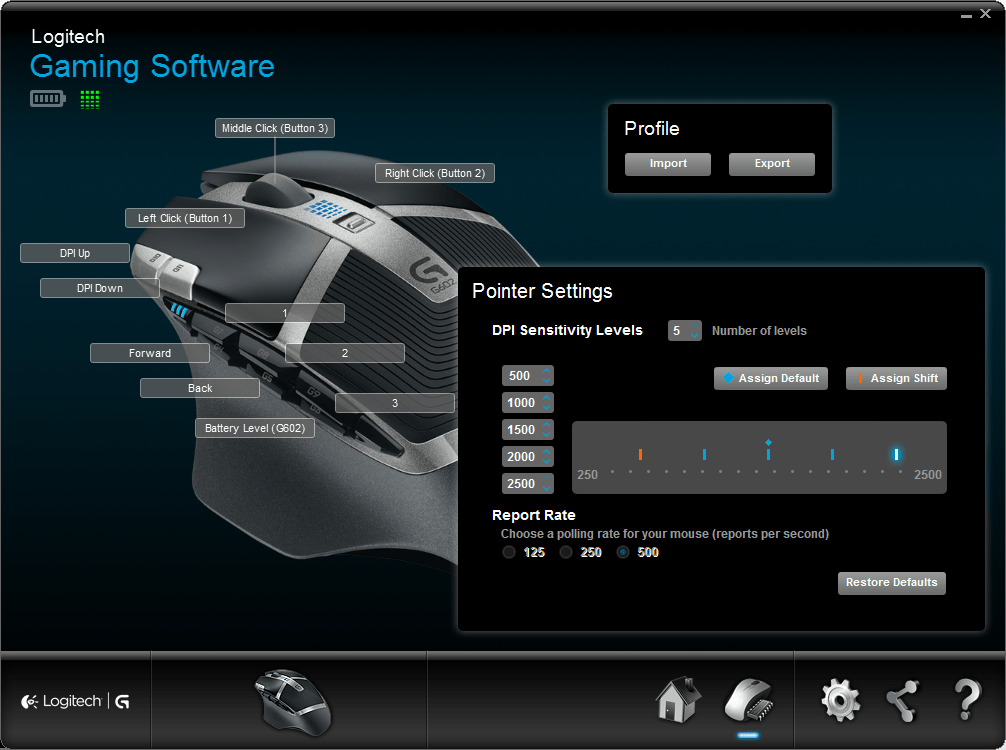Click the button assignment labeled 2
Screen dimensions: 1006x750
345,353
